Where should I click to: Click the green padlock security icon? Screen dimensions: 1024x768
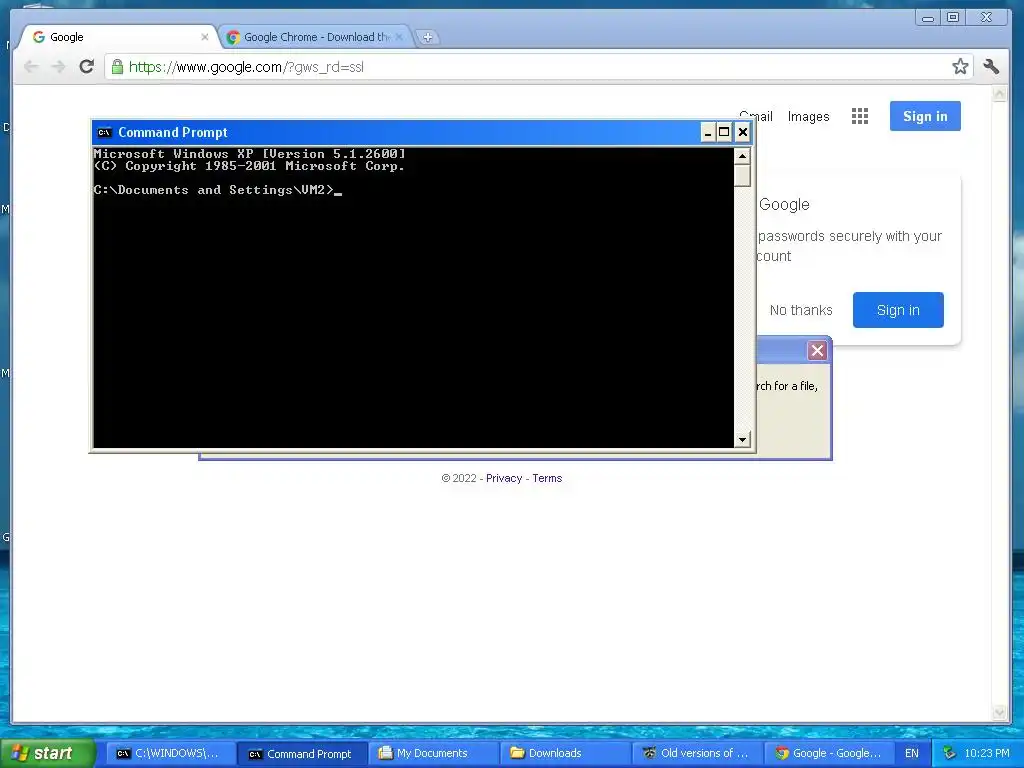tap(118, 67)
